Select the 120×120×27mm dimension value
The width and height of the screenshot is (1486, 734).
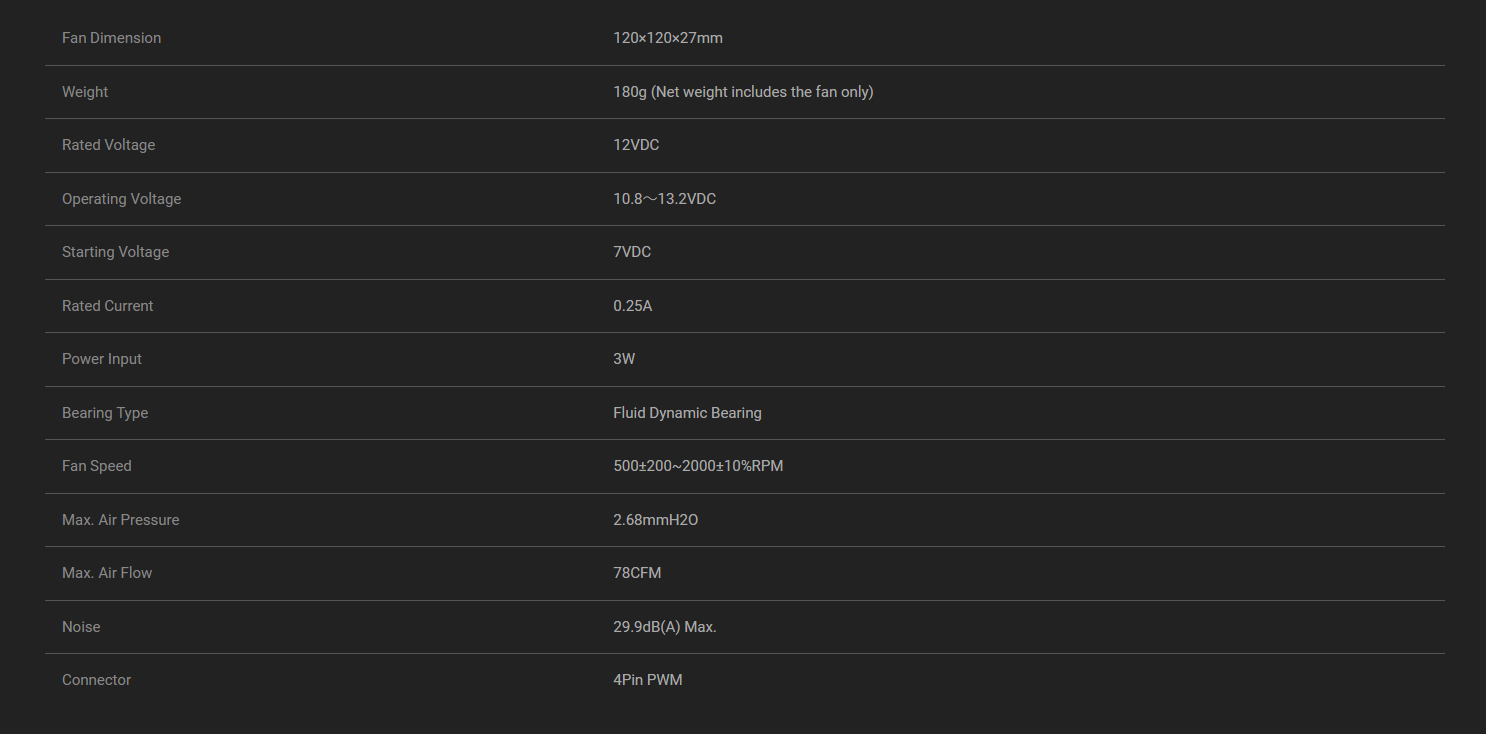(667, 38)
